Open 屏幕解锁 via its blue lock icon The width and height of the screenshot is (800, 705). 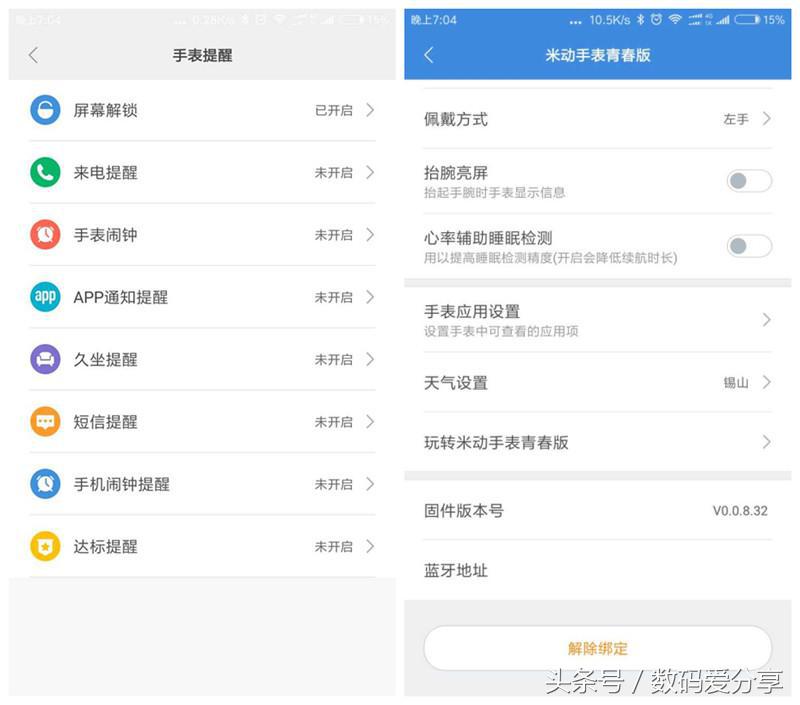point(44,111)
